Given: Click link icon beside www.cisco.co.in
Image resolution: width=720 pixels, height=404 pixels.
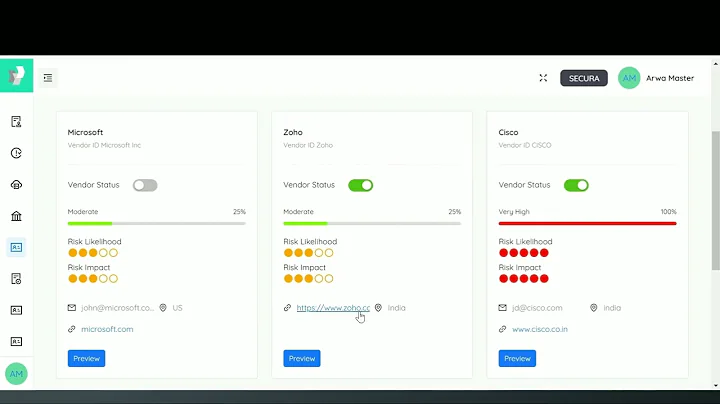Looking at the screenshot, I should [502, 329].
